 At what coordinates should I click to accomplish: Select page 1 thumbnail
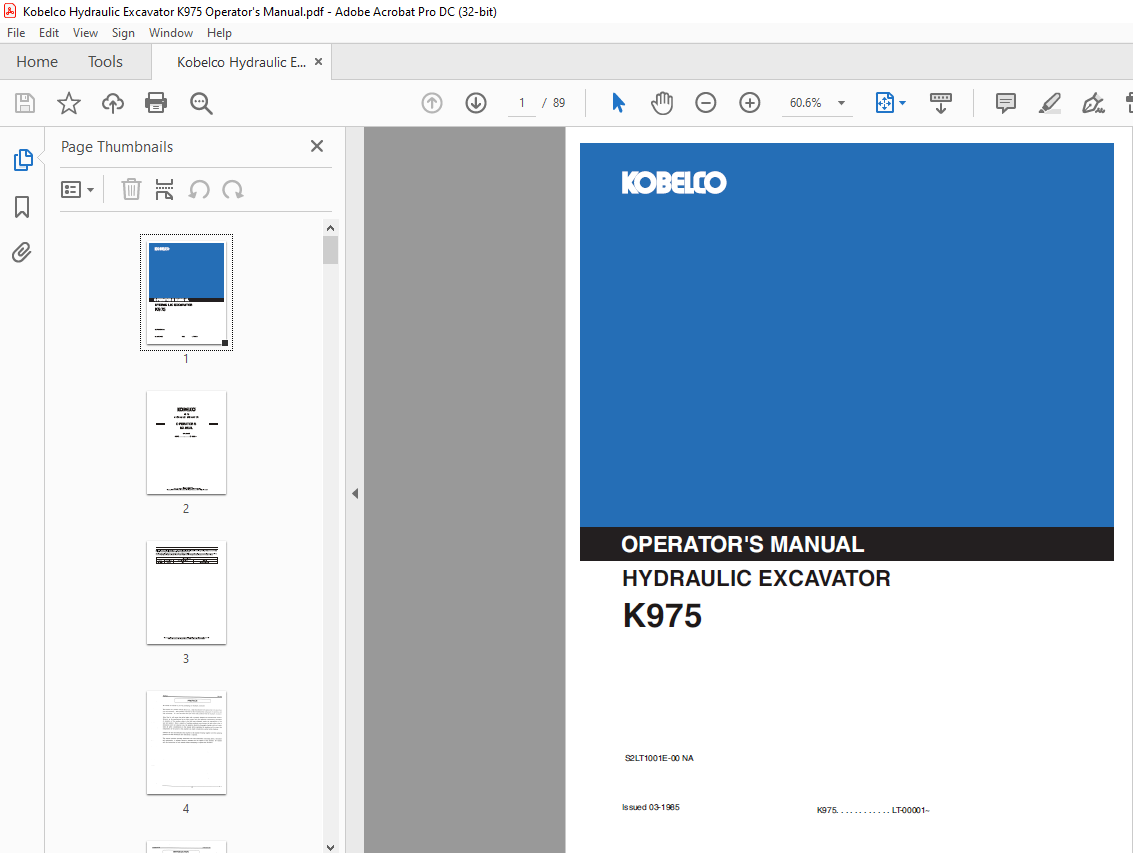[186, 293]
